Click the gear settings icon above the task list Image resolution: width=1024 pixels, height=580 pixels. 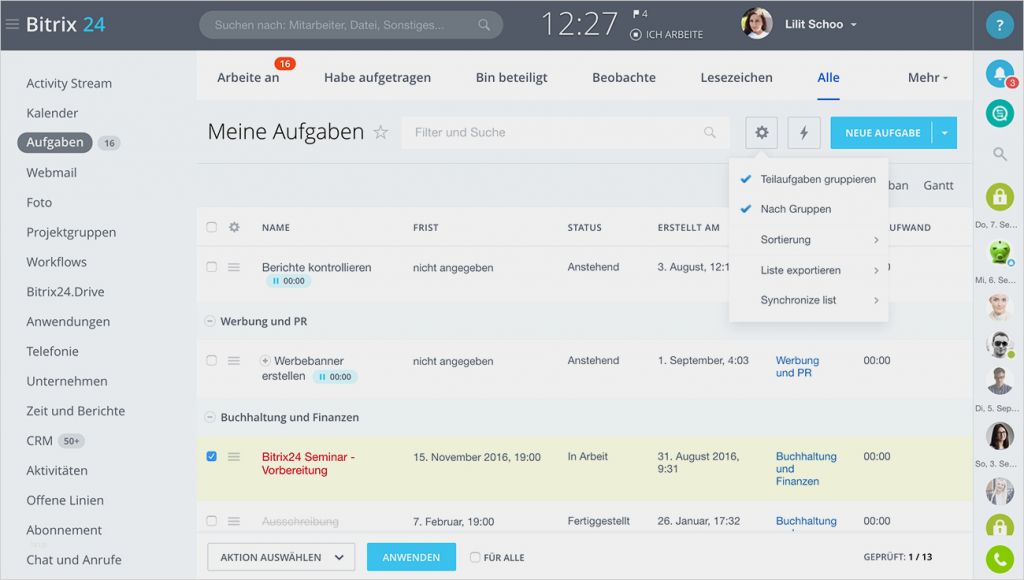761,132
